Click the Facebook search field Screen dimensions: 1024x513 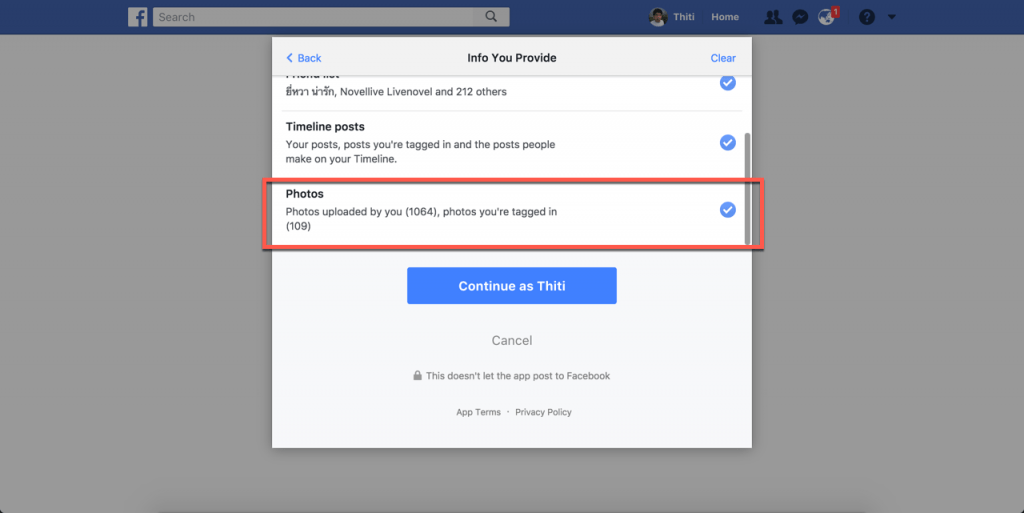(x=313, y=17)
